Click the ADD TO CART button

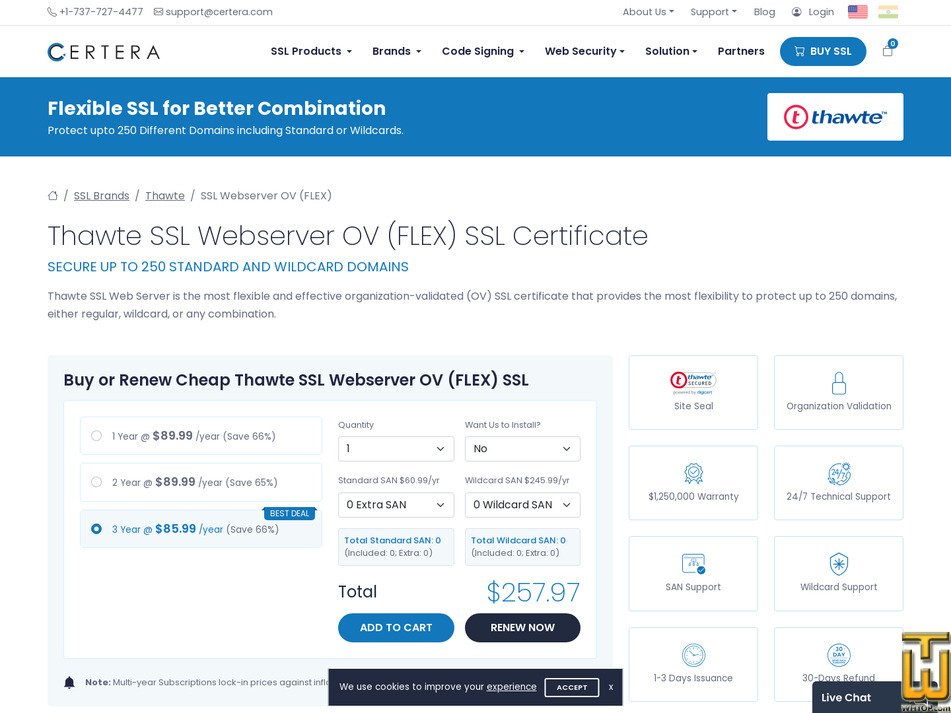click(396, 627)
